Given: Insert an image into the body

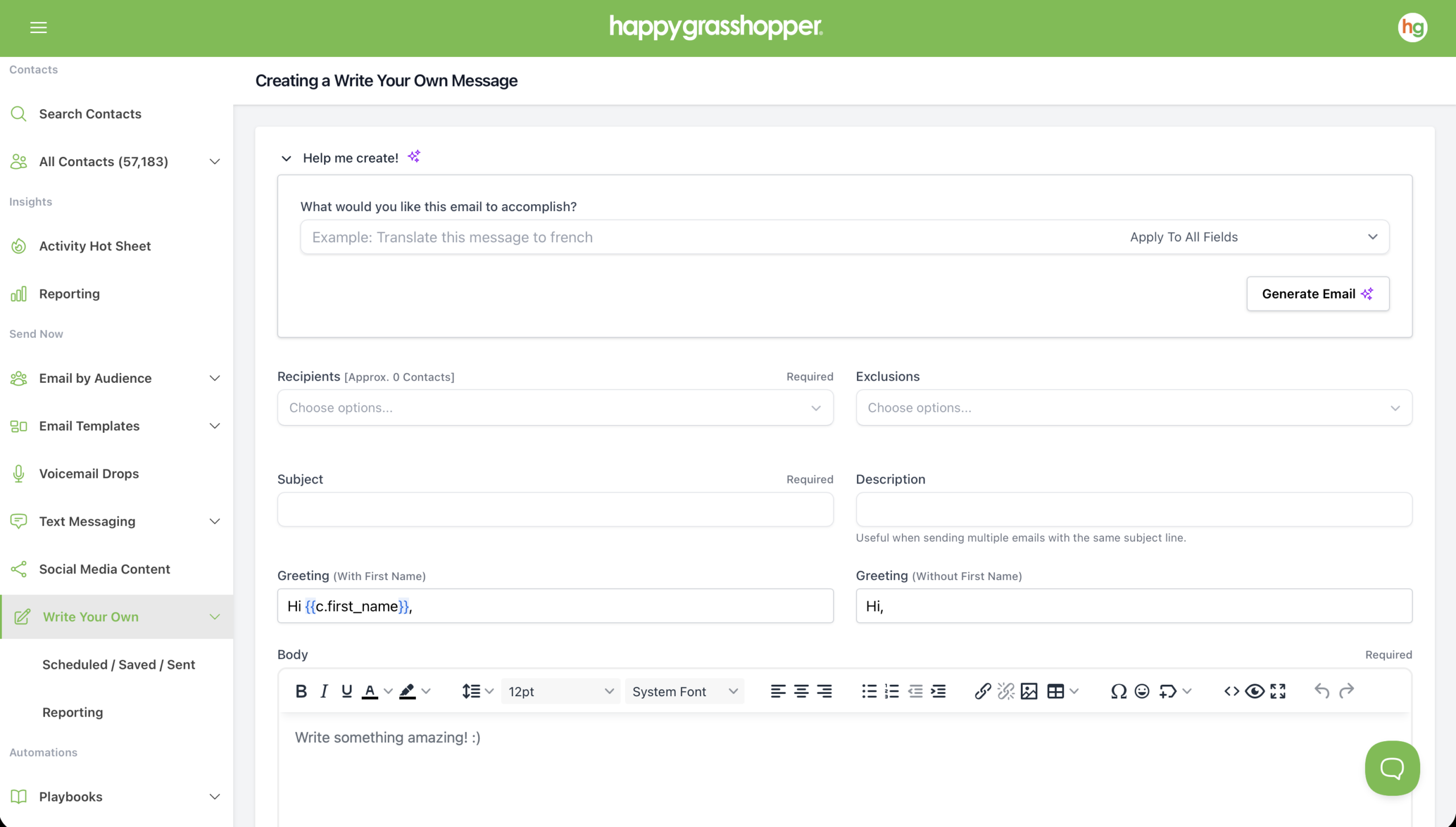Looking at the screenshot, I should (x=1029, y=691).
